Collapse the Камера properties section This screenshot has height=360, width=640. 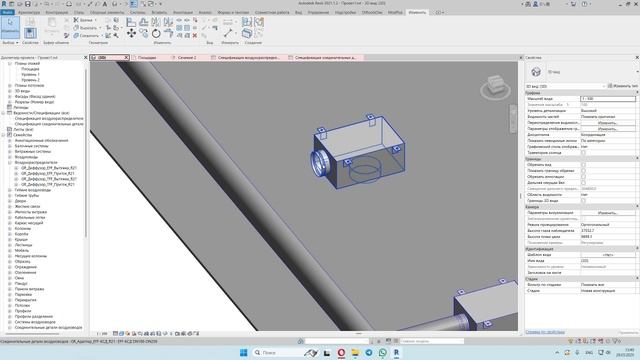coord(637,207)
